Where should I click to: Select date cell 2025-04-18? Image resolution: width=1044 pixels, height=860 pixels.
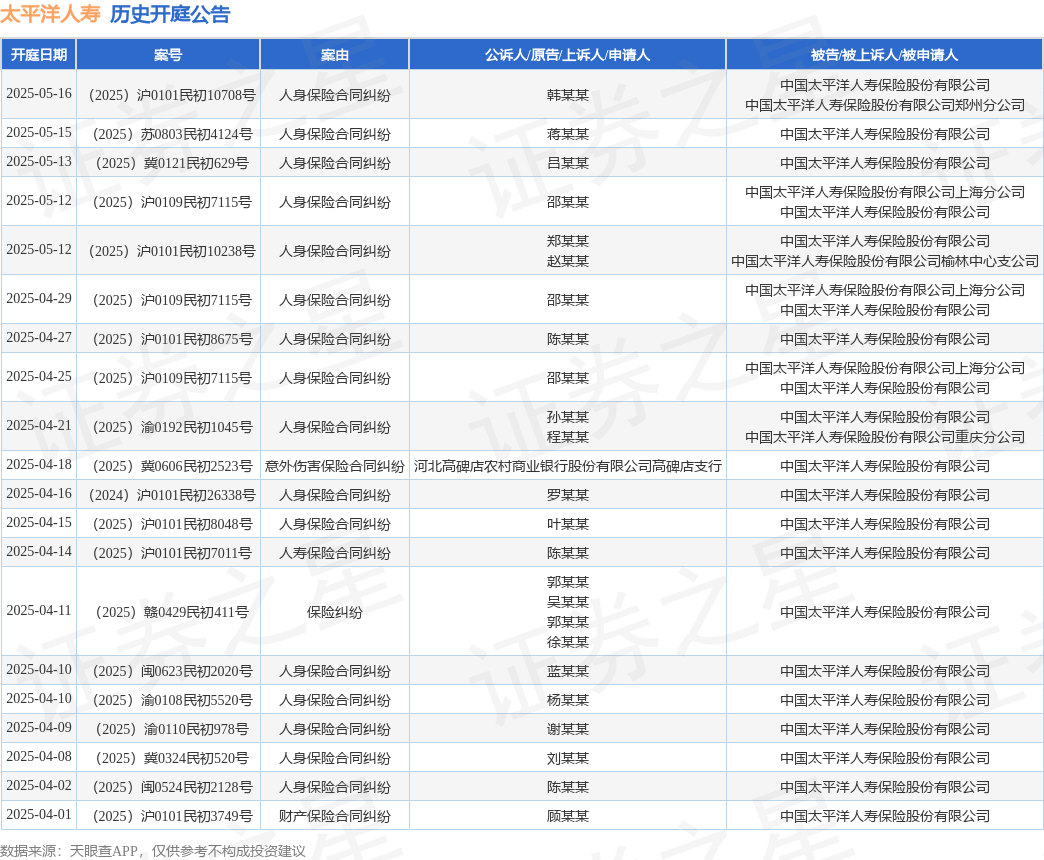click(x=39, y=465)
